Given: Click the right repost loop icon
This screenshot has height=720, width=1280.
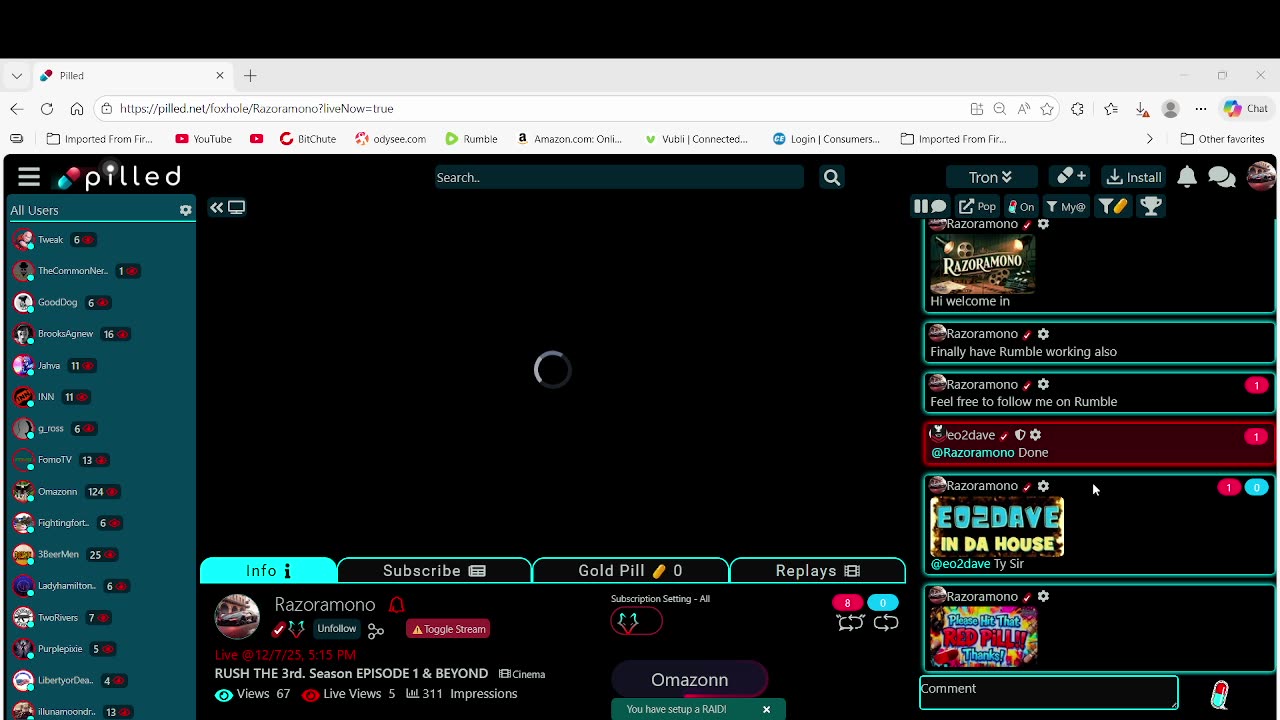Looking at the screenshot, I should [x=885, y=622].
